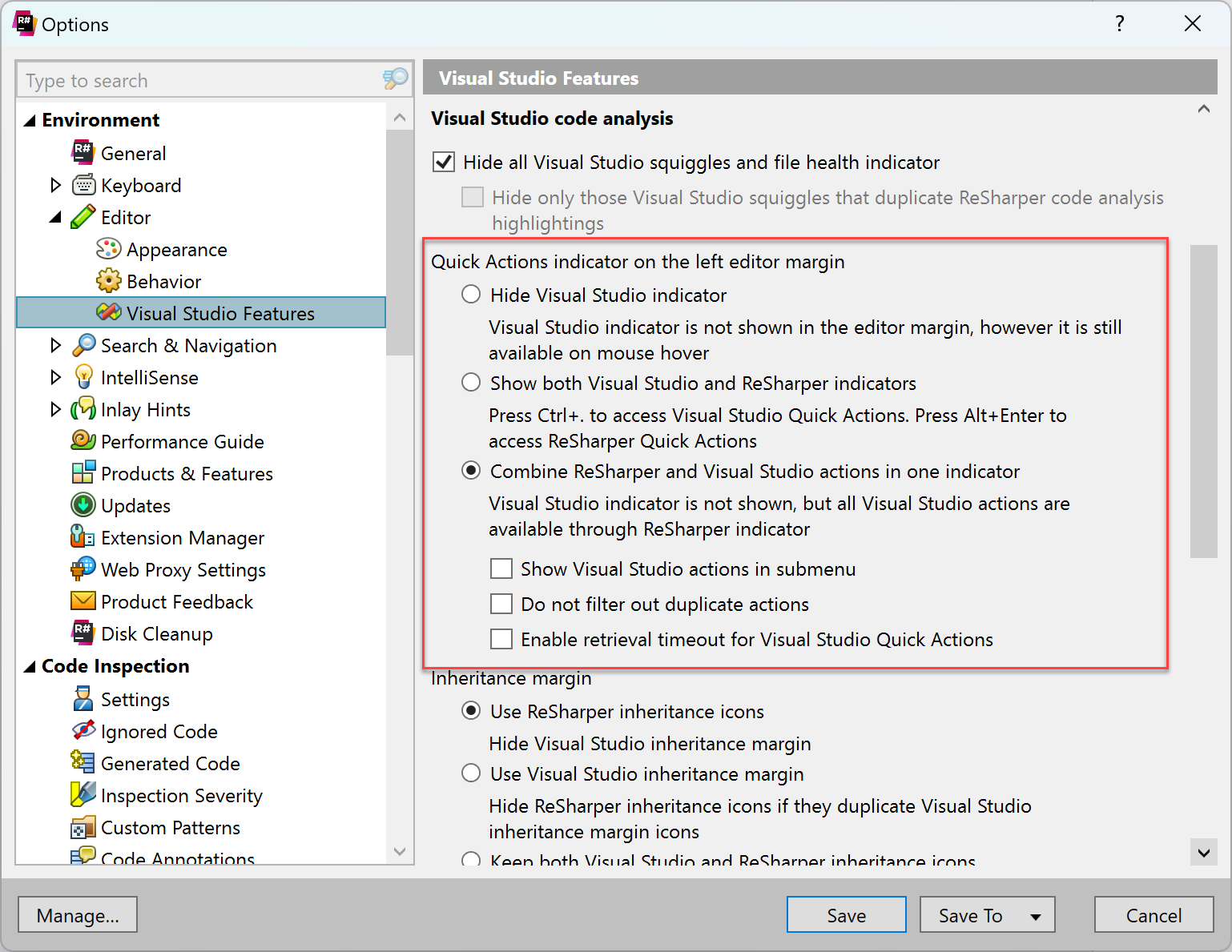Open help with the question mark button

coord(1120,23)
